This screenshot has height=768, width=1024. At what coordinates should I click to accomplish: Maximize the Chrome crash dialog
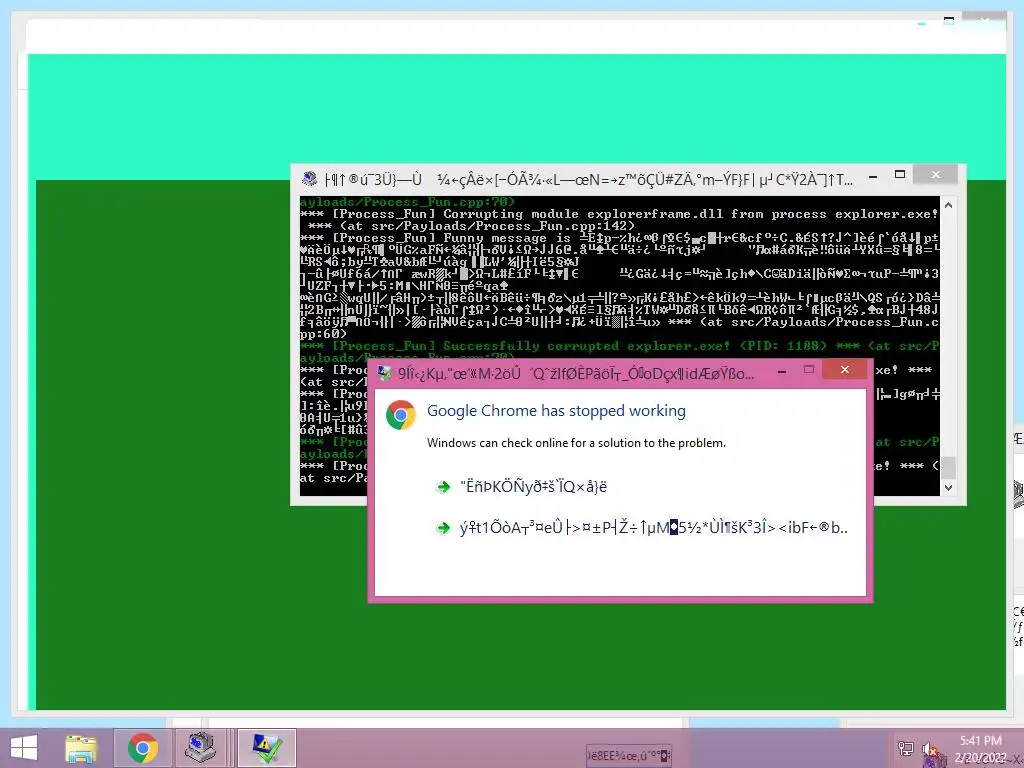pos(809,370)
